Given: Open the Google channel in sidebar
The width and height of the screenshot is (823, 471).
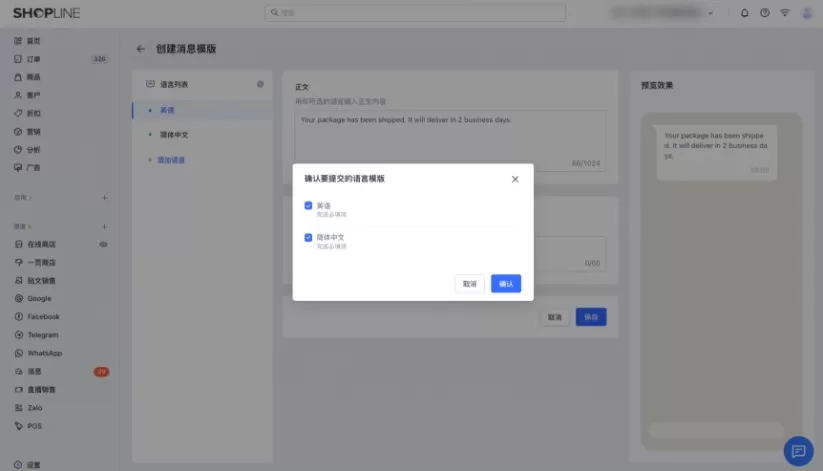Looking at the screenshot, I should (39, 298).
